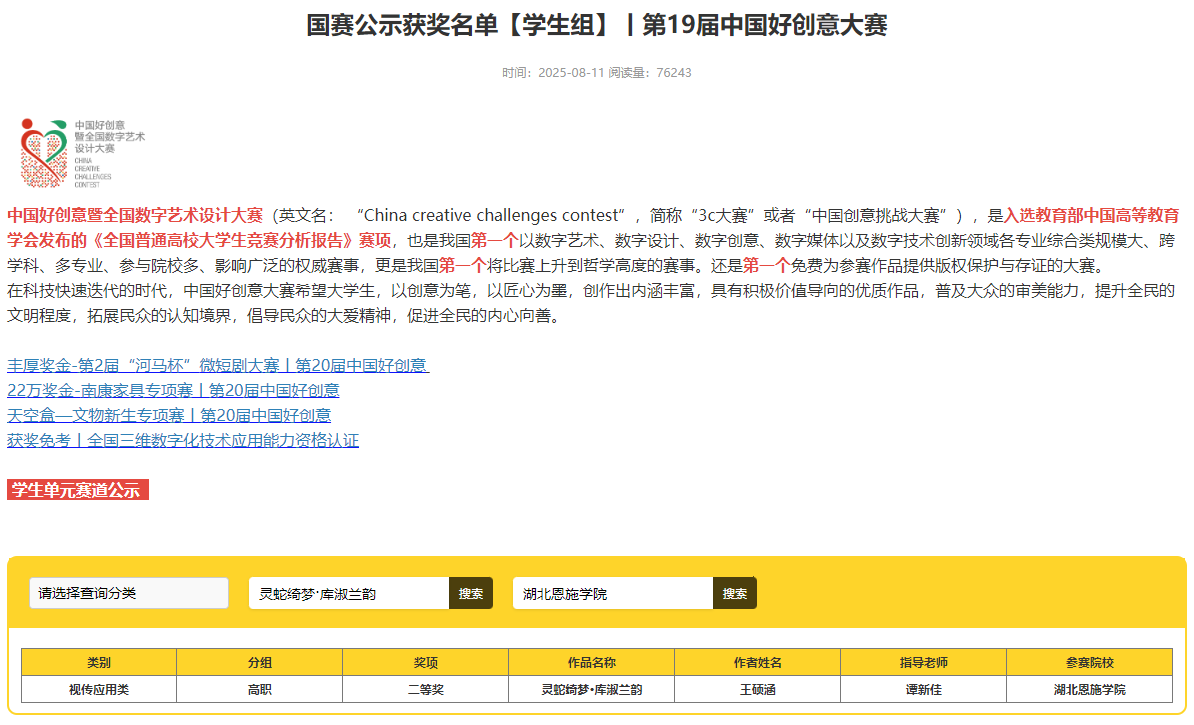Open link 天空盒—文物新生专项赛
Screen dimensions: 1194x725
[169, 416]
